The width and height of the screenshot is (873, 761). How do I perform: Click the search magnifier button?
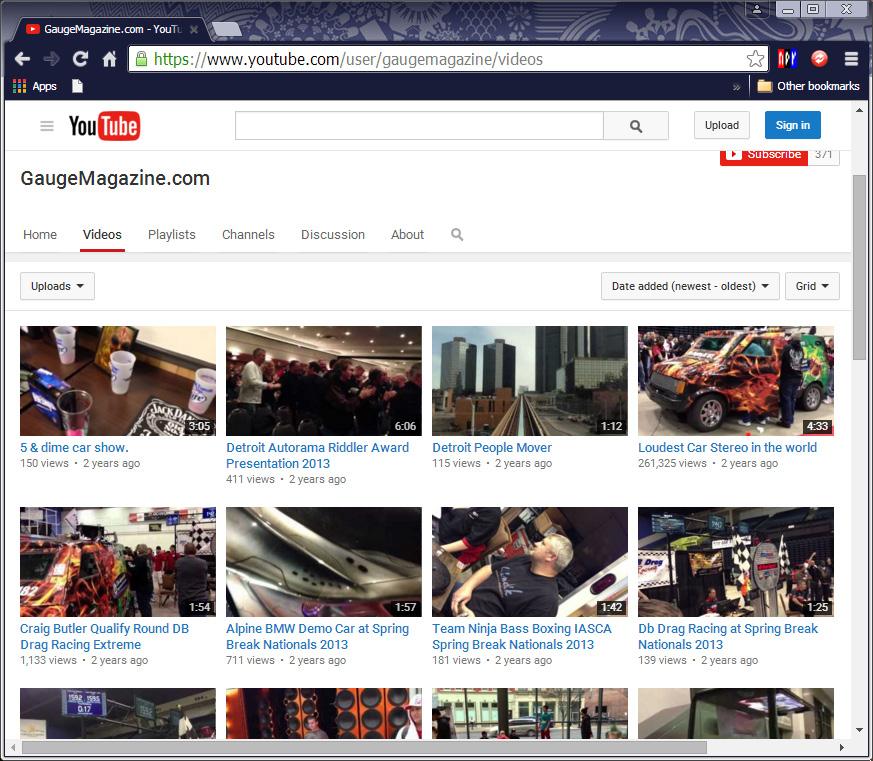point(636,126)
